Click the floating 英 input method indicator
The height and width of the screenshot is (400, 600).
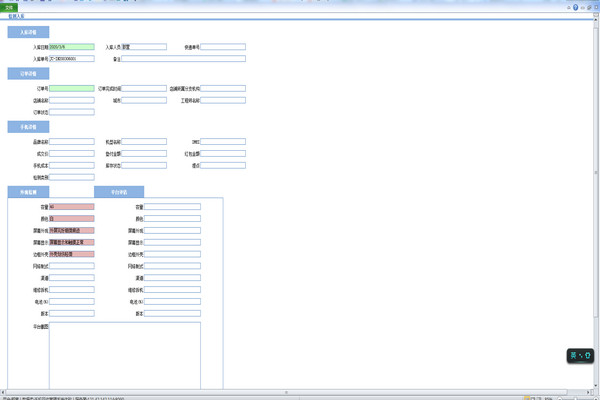tap(580, 356)
